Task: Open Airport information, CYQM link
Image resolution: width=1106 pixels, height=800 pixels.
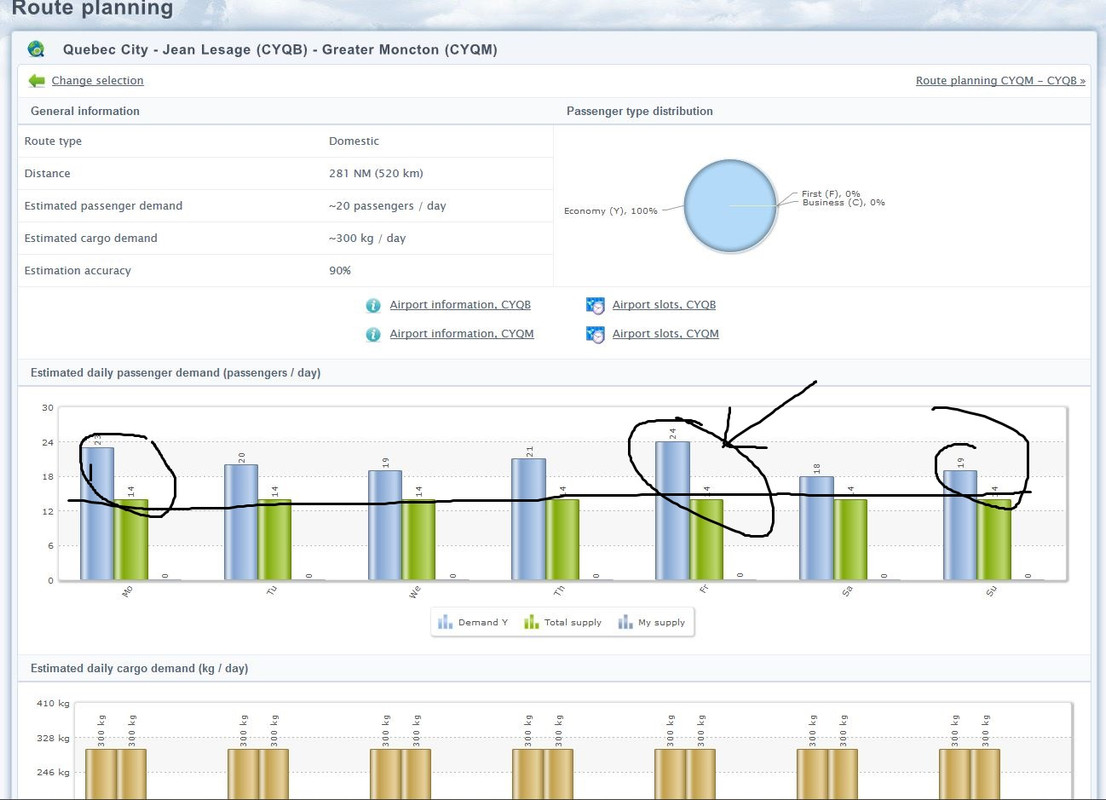Action: tap(461, 334)
